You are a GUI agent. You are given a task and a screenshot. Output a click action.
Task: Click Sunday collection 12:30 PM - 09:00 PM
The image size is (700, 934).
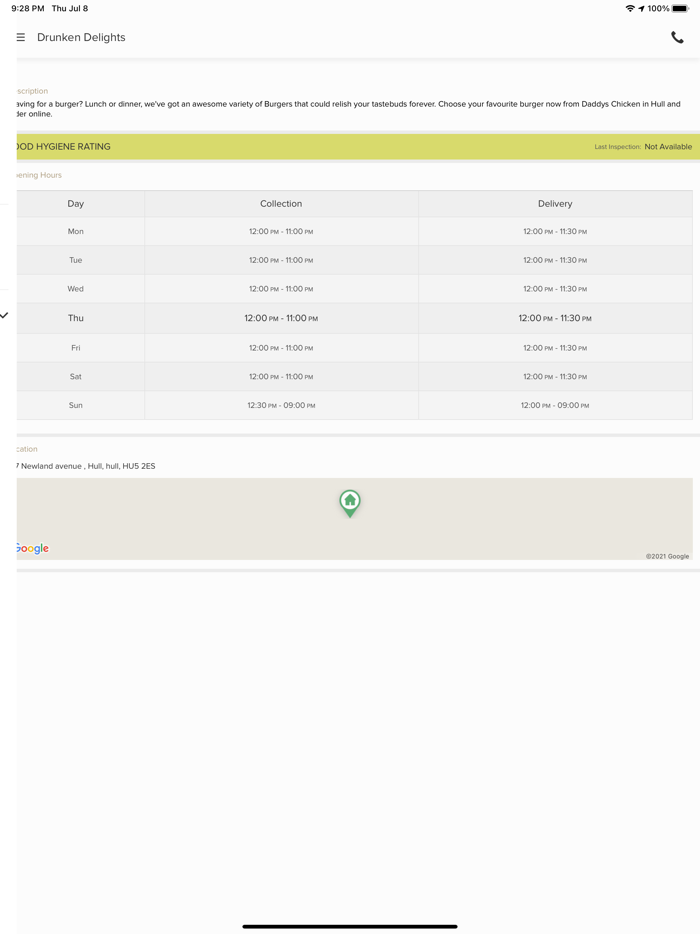281,405
